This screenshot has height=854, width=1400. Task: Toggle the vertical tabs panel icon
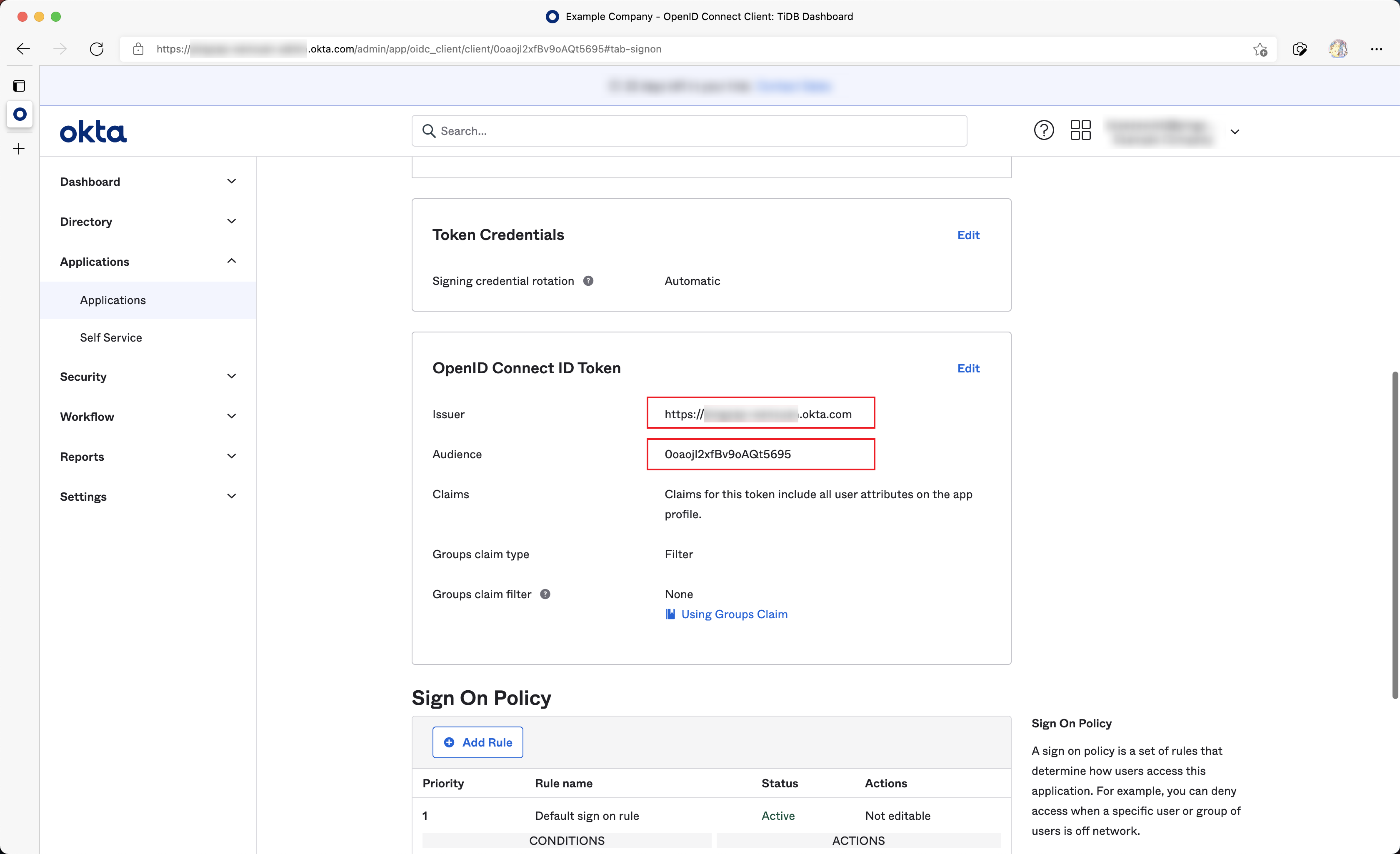click(x=19, y=86)
